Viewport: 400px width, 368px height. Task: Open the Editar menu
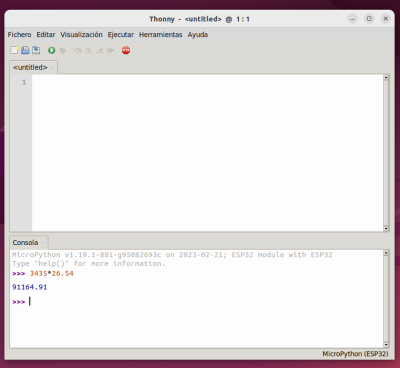click(46, 35)
